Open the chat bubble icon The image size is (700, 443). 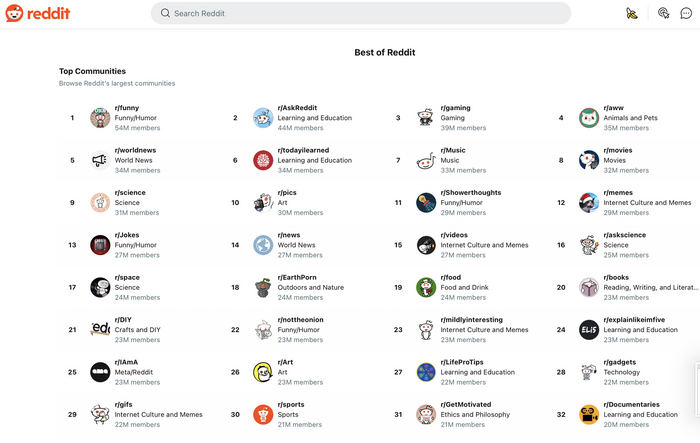[686, 13]
